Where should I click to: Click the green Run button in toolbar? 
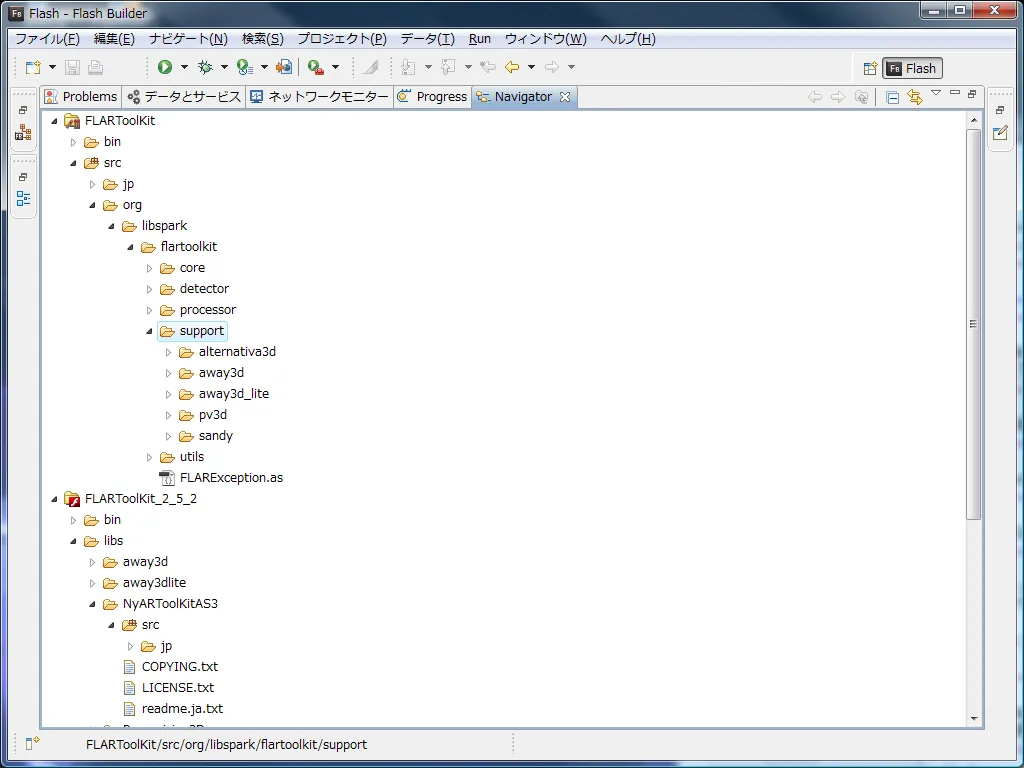[x=165, y=67]
